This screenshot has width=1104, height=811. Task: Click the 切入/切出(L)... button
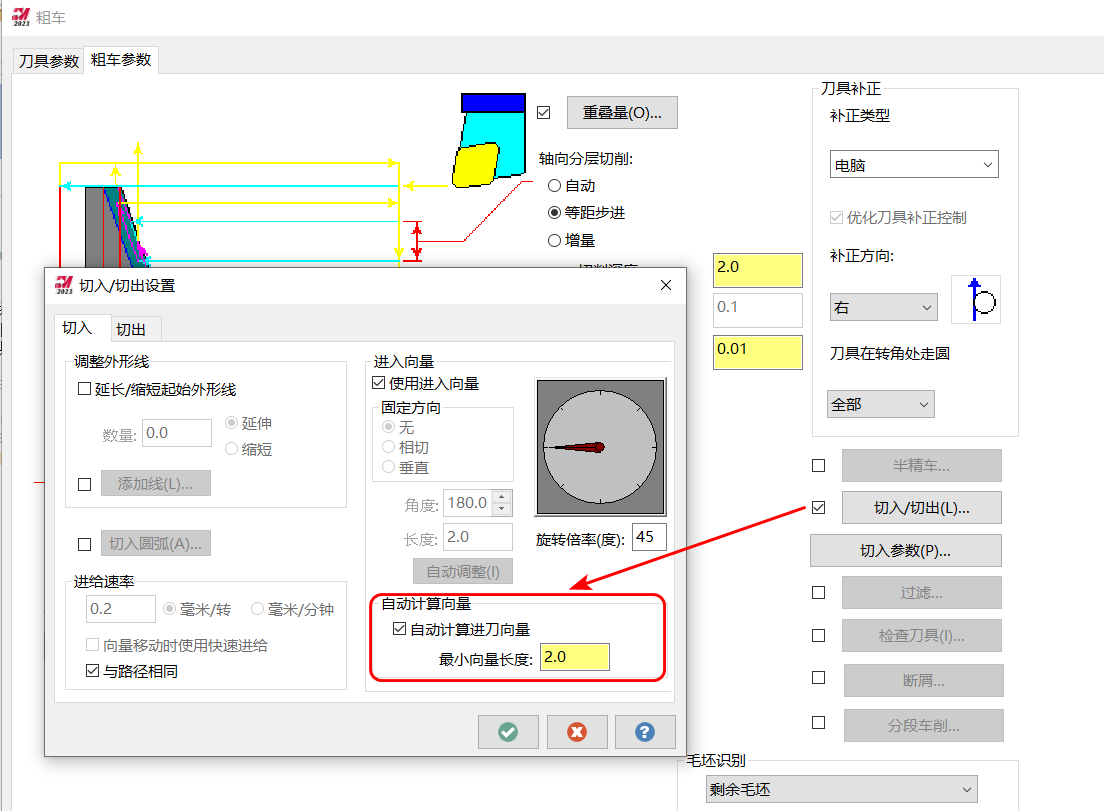point(922,508)
